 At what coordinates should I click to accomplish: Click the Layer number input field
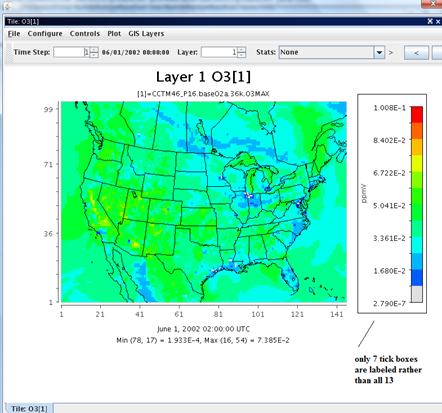coord(219,52)
